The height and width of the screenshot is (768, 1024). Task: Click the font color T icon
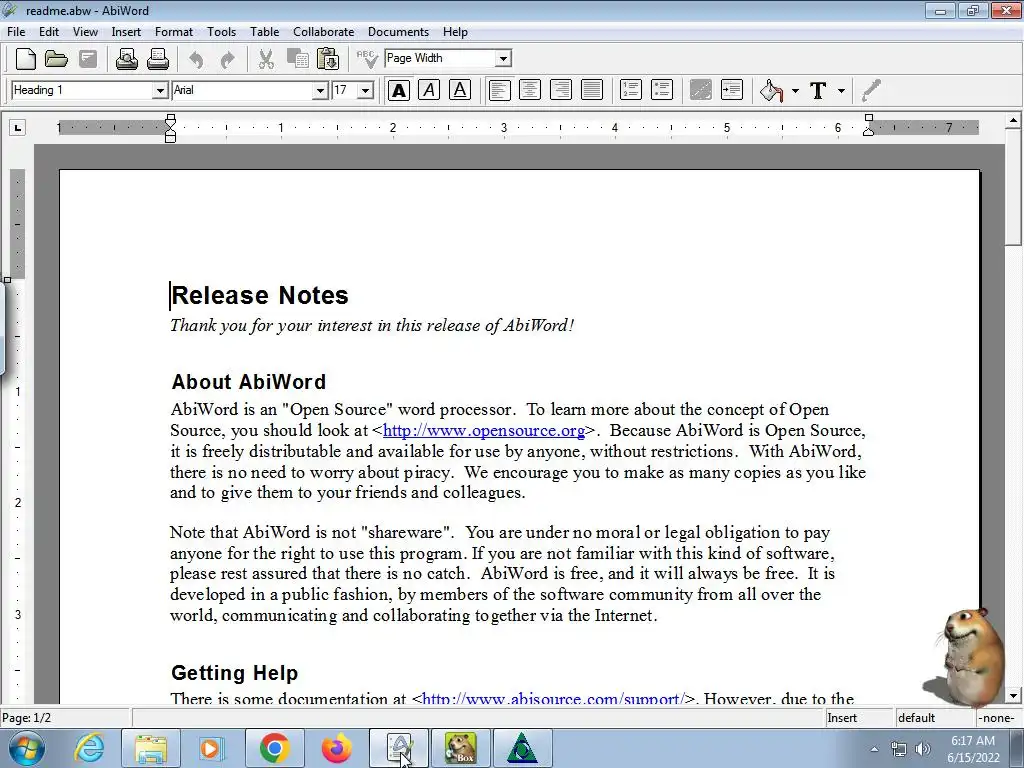(818, 90)
